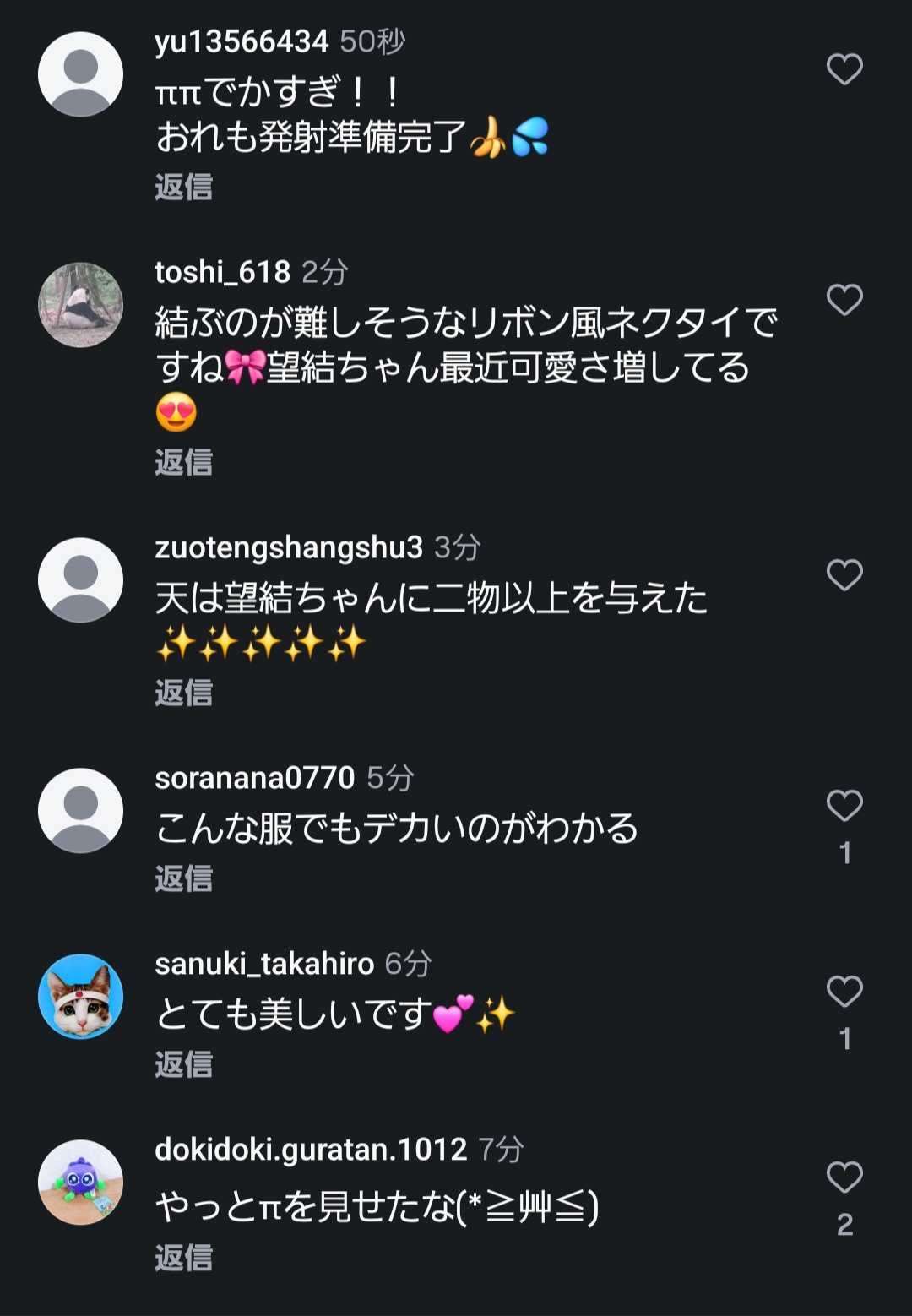Tap 返信 below sanuki_takahiro's comment
This screenshot has width=912, height=1316.
coord(183,1065)
